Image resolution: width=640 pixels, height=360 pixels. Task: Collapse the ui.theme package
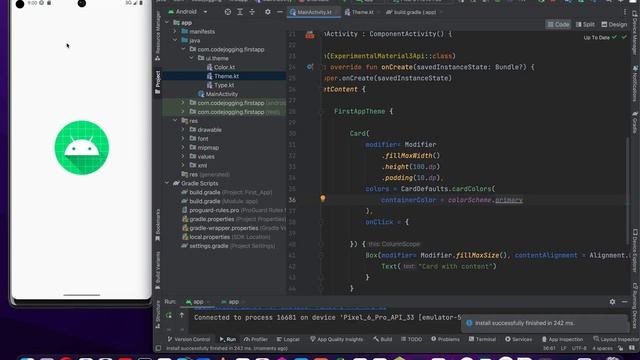click(x=191, y=58)
